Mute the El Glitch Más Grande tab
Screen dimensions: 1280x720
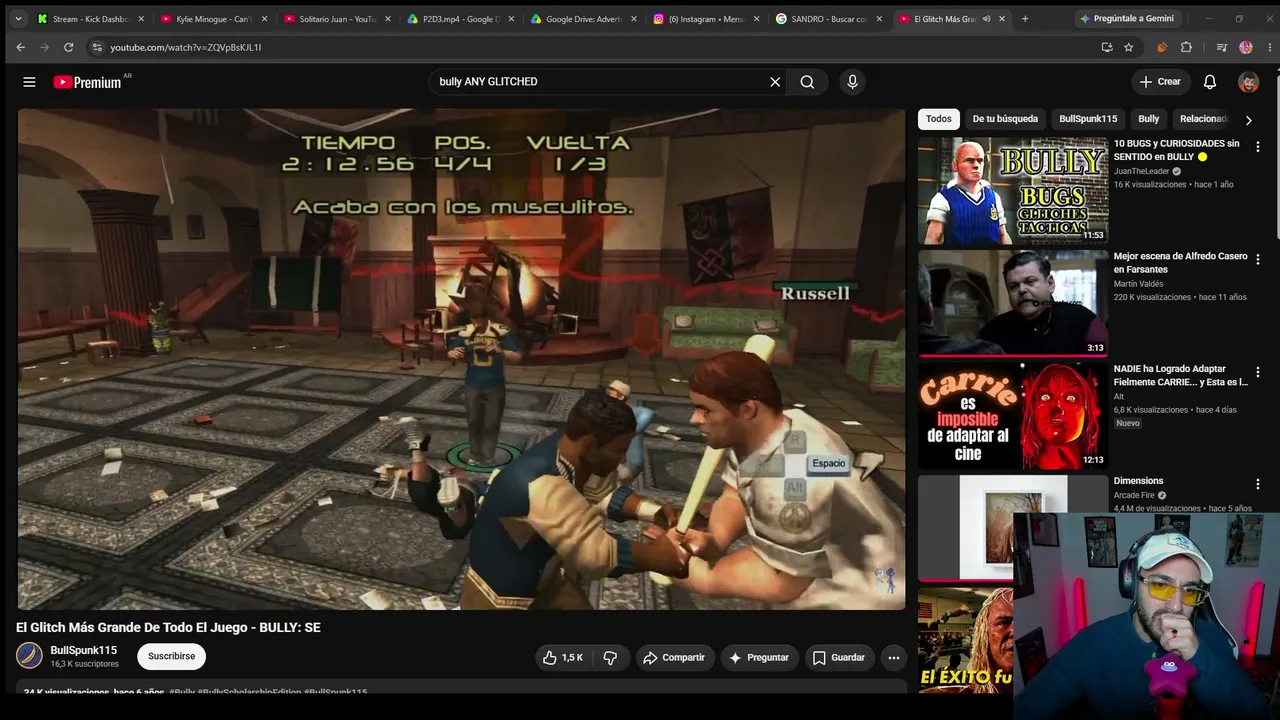pyautogui.click(x=986, y=19)
